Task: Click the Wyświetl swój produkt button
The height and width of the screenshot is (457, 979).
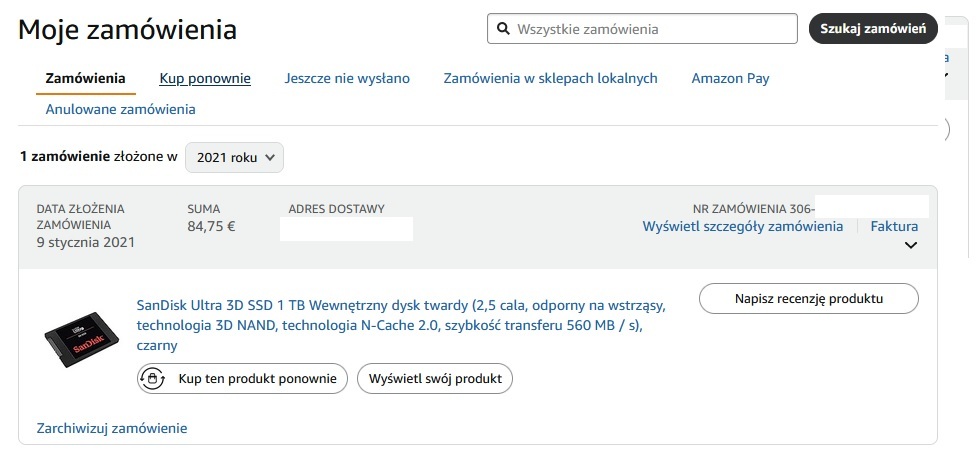Action: click(x=435, y=379)
